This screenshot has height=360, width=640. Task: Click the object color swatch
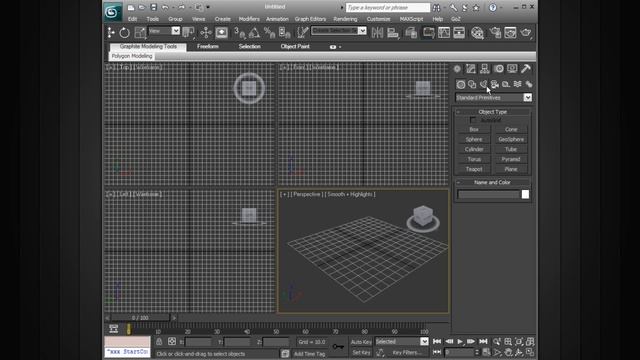(x=525, y=194)
